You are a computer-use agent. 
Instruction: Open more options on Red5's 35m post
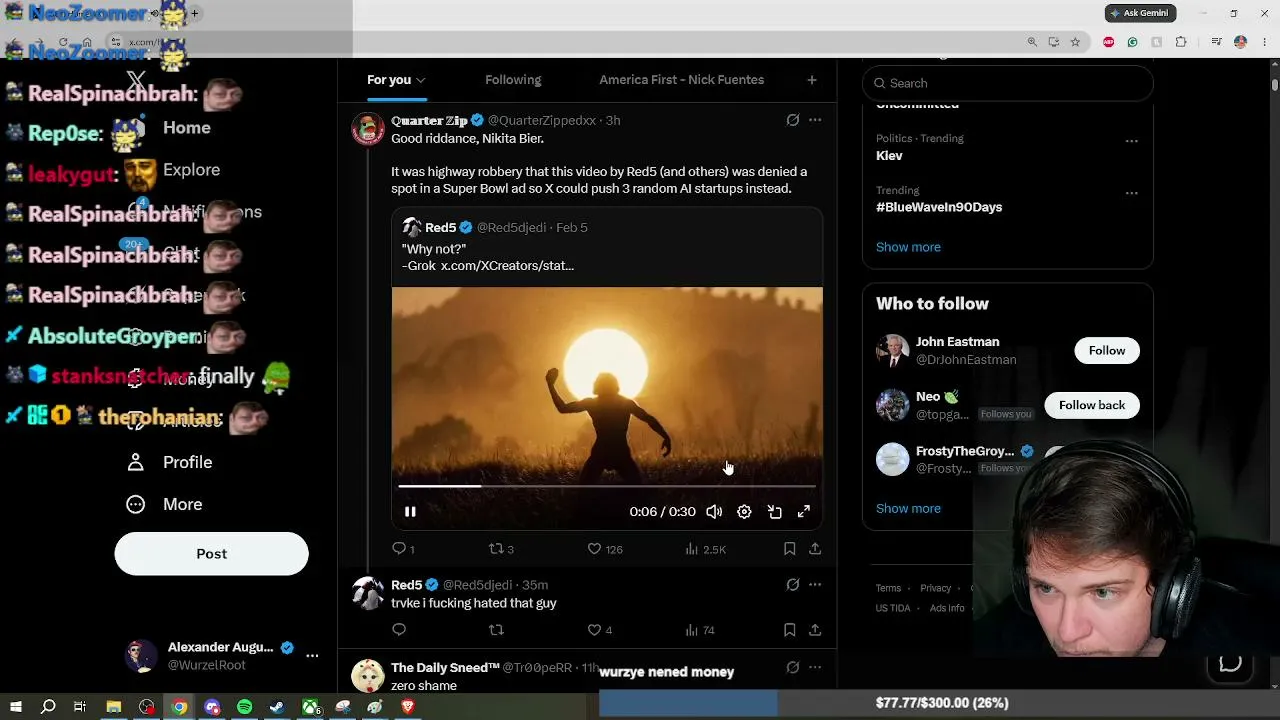[x=815, y=585]
